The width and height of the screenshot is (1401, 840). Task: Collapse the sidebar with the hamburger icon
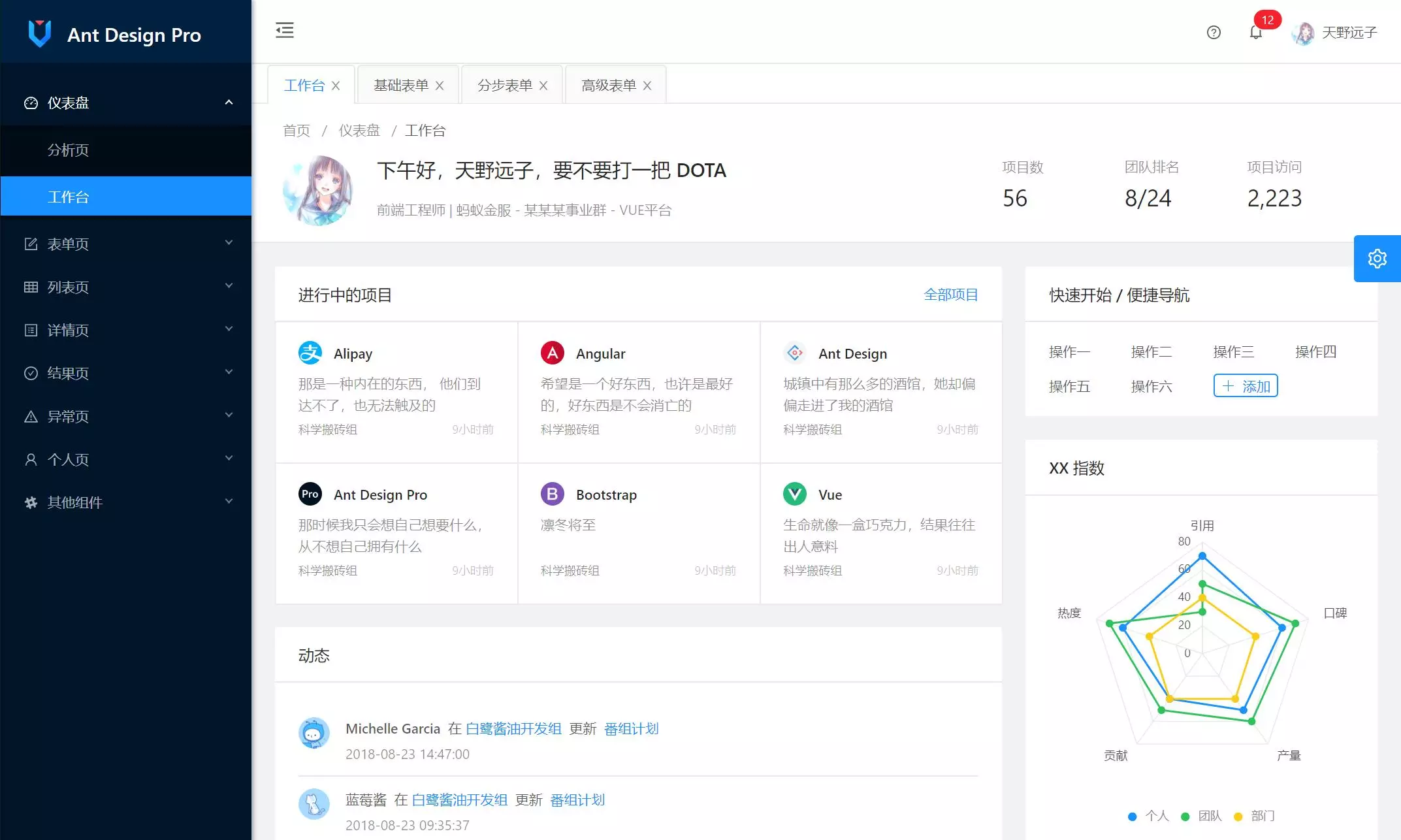[284, 31]
